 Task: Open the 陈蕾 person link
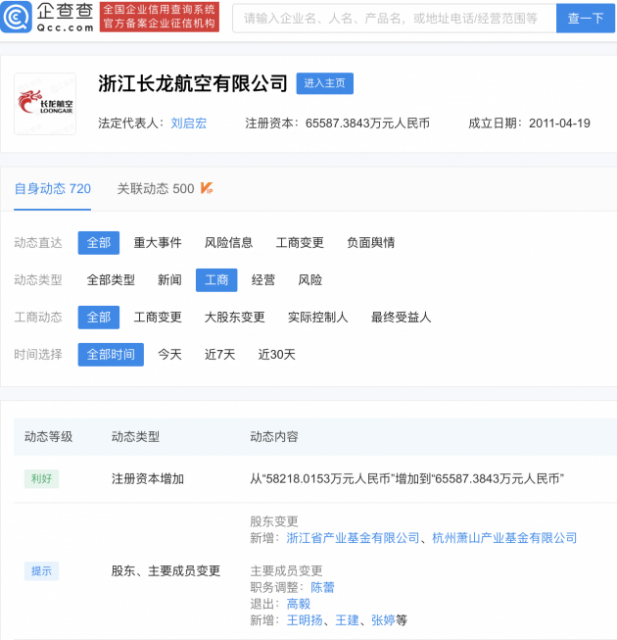(x=322, y=587)
